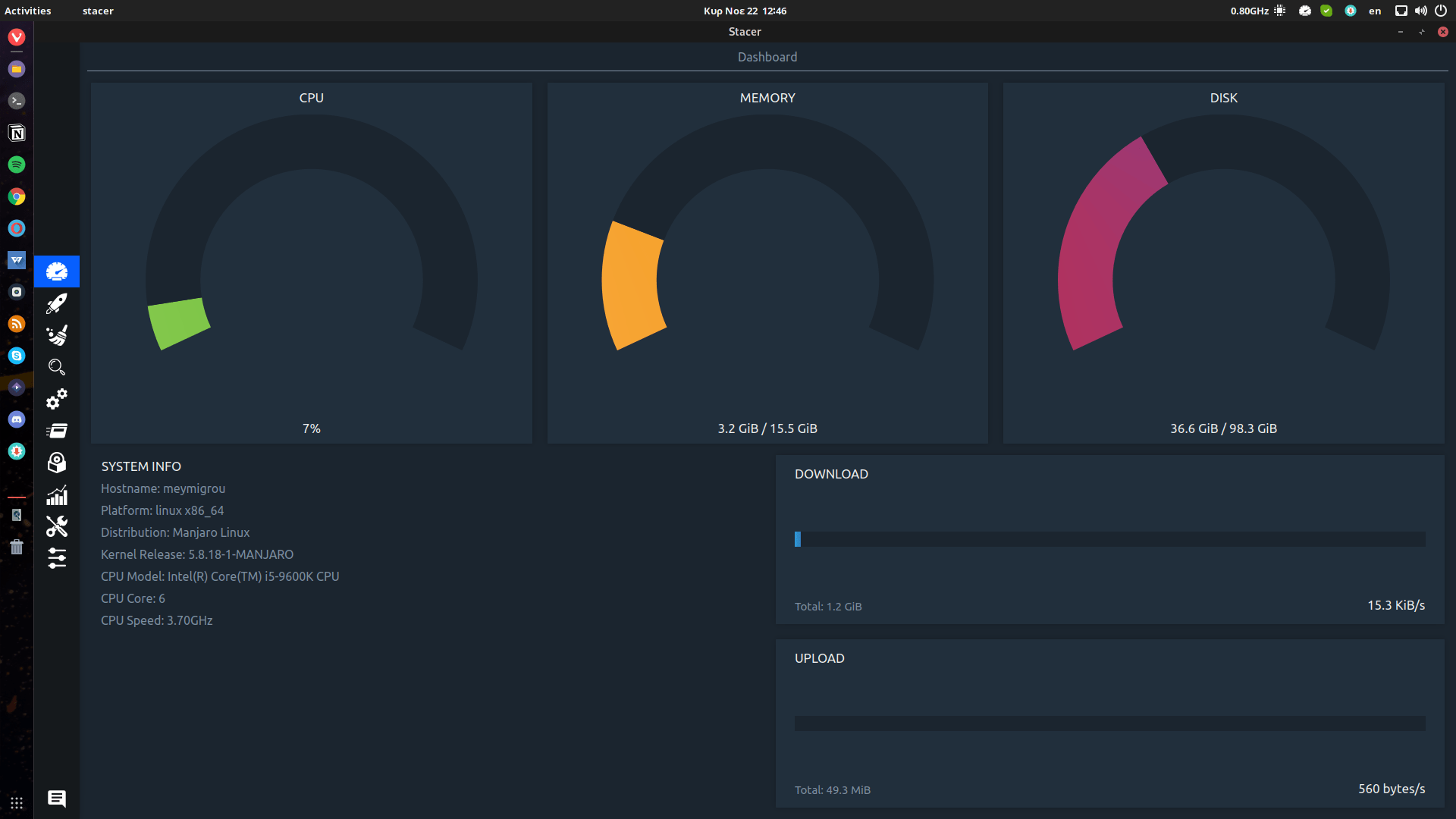Open Services gears icon in sidebar
The width and height of the screenshot is (1456, 819).
[57, 399]
